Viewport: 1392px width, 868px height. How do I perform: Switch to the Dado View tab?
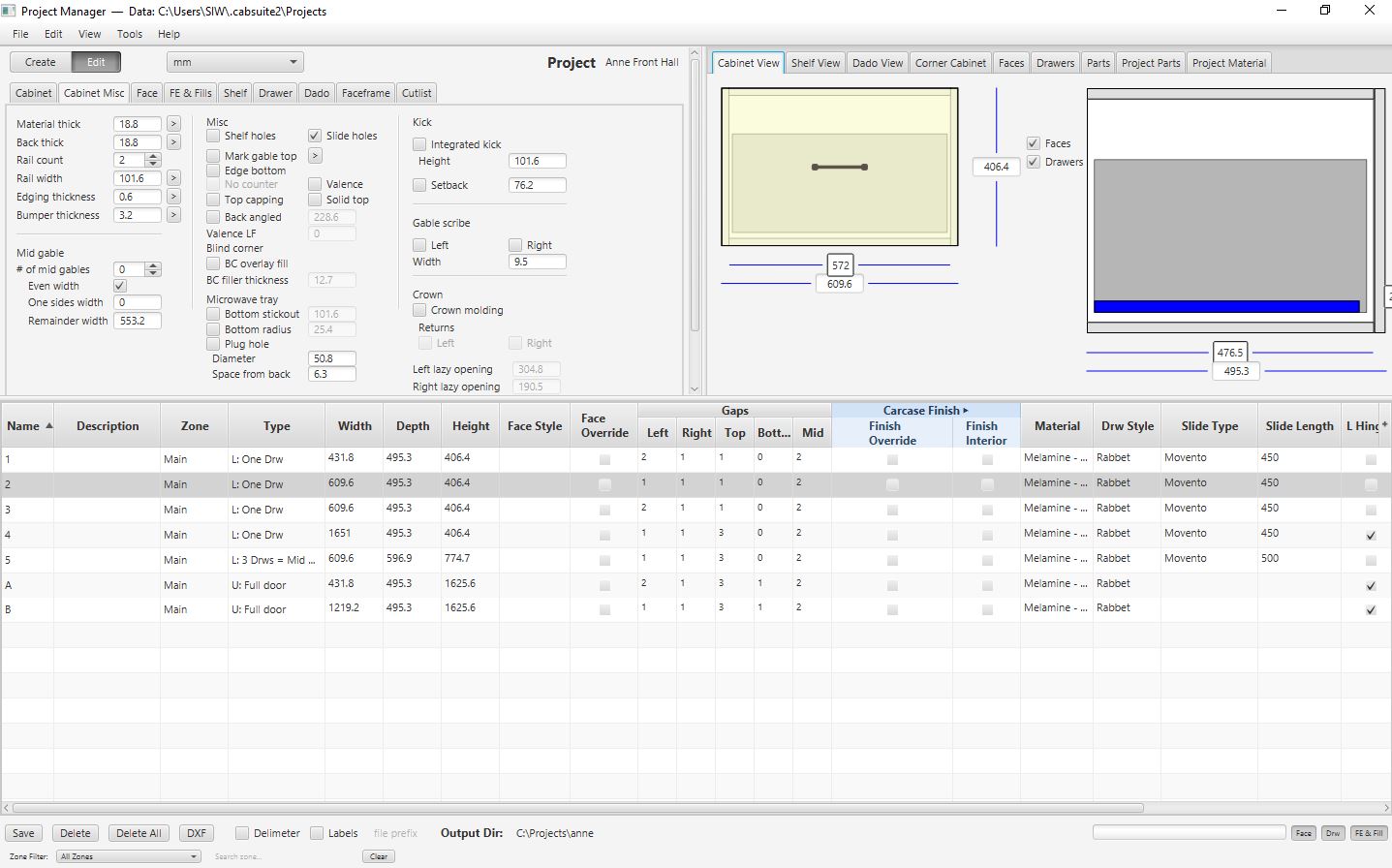coord(878,63)
